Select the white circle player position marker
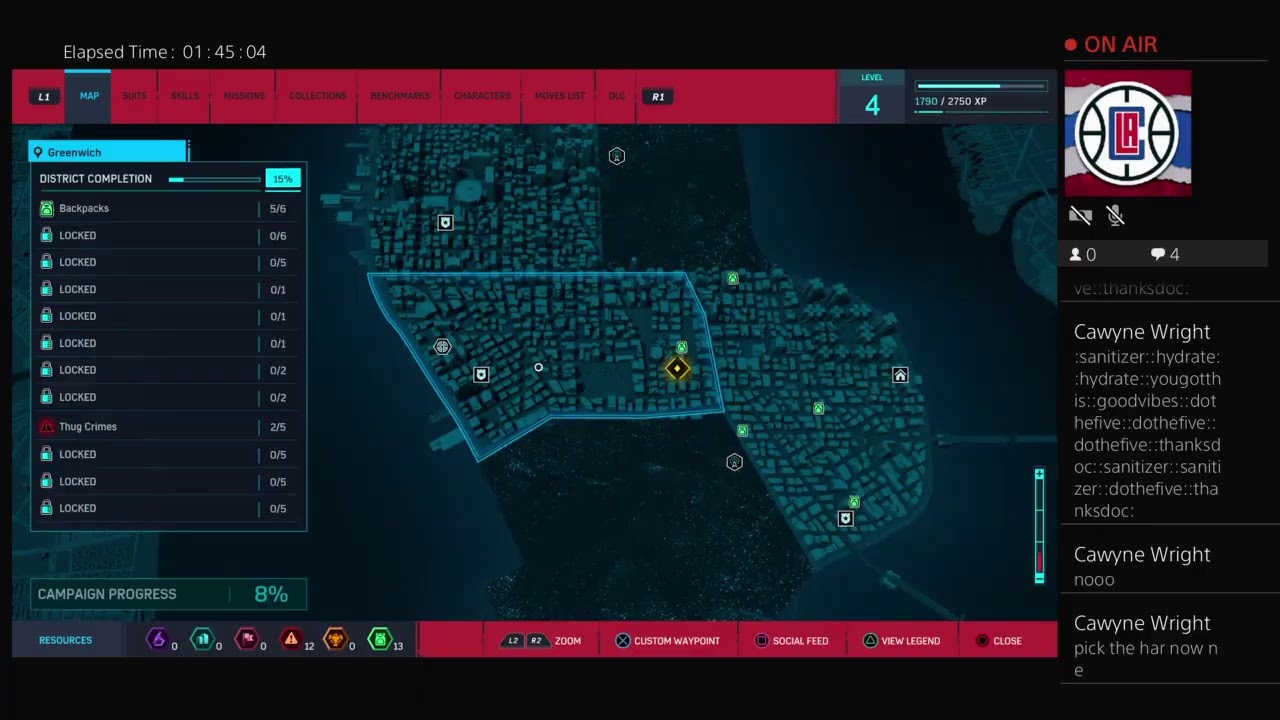Image resolution: width=1280 pixels, height=720 pixels. point(538,367)
